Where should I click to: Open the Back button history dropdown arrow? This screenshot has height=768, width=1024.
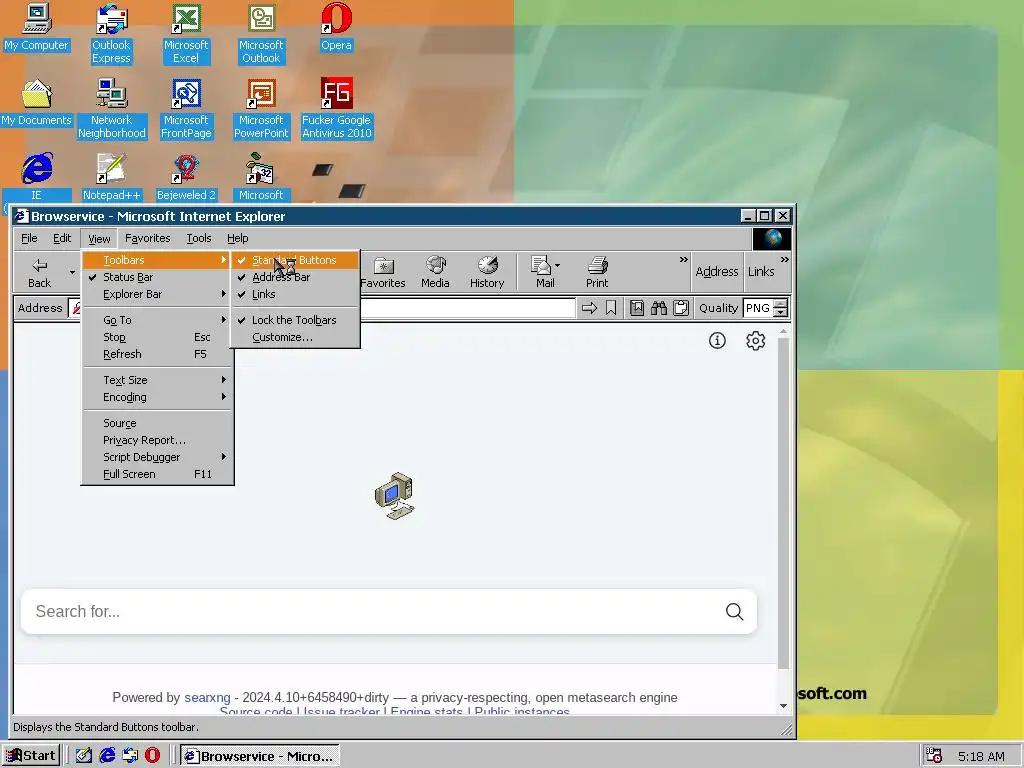click(x=72, y=272)
